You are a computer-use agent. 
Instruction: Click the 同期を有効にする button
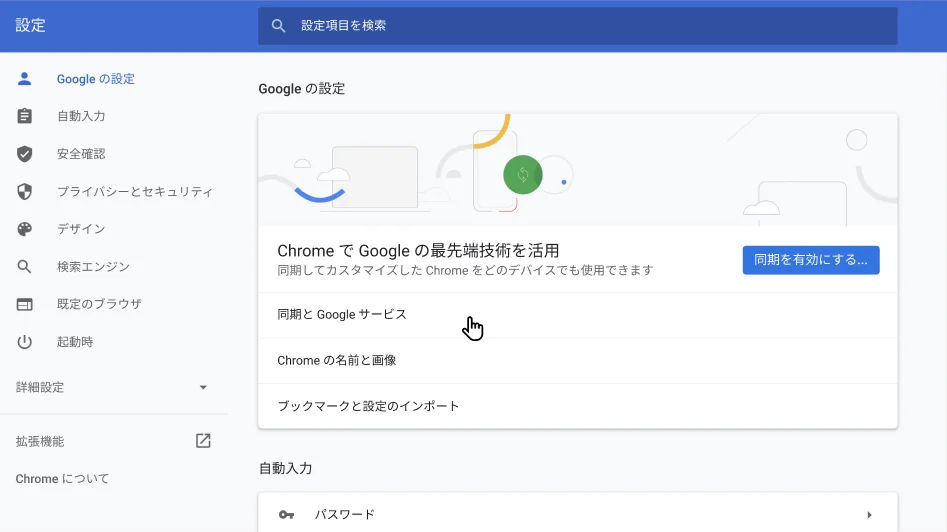[x=810, y=260]
